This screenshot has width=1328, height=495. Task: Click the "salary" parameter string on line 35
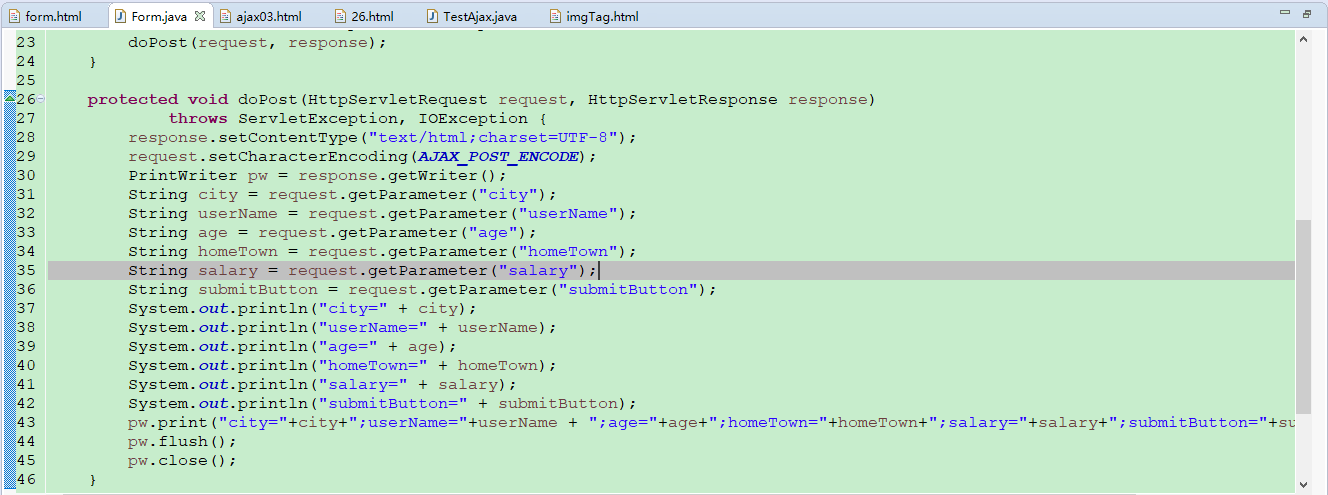538,270
